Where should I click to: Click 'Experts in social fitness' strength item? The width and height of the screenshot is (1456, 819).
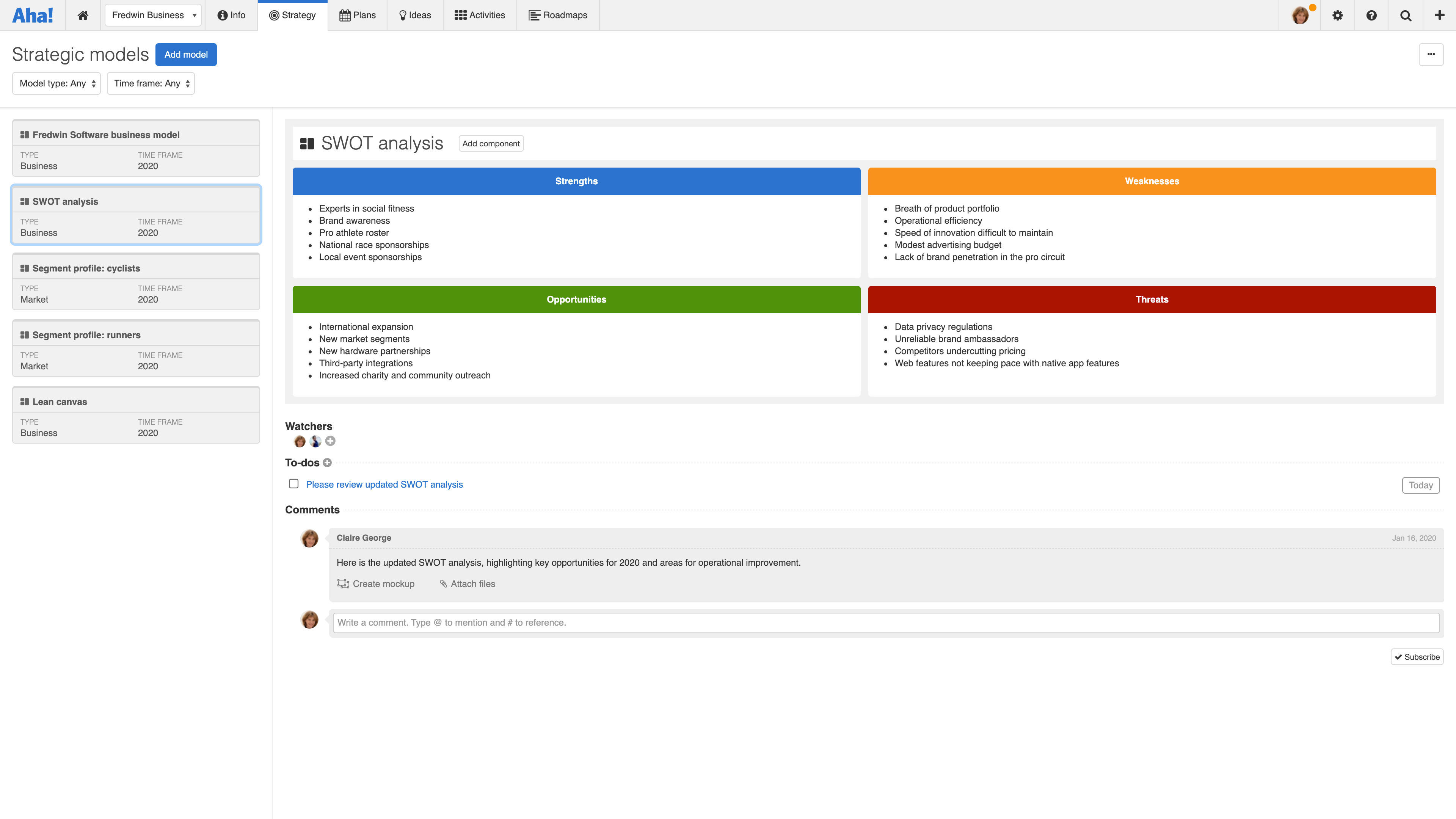coord(366,209)
